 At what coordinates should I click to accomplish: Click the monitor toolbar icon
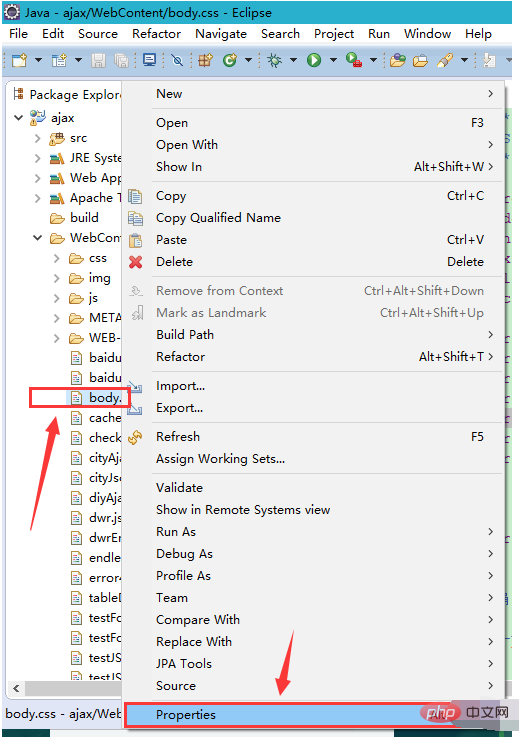coord(150,60)
